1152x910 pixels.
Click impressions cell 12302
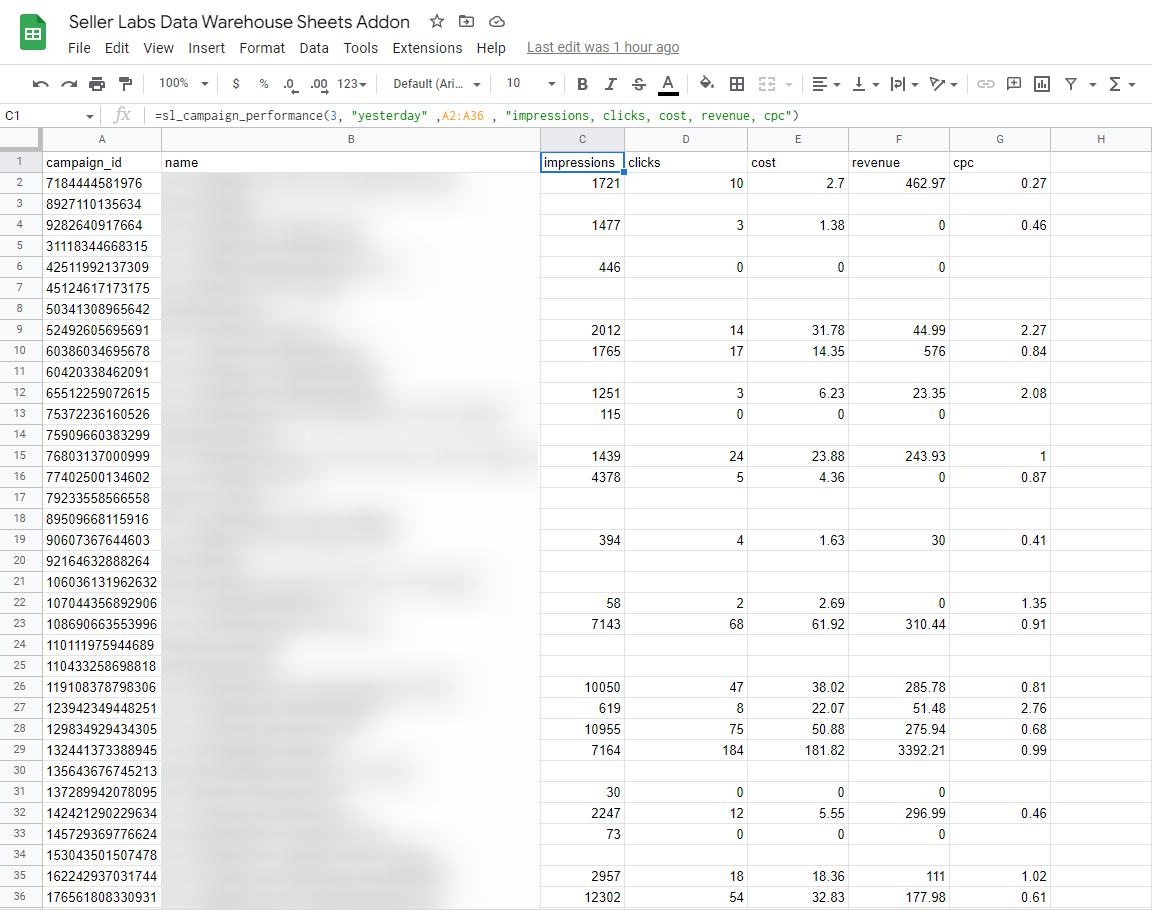[583, 897]
